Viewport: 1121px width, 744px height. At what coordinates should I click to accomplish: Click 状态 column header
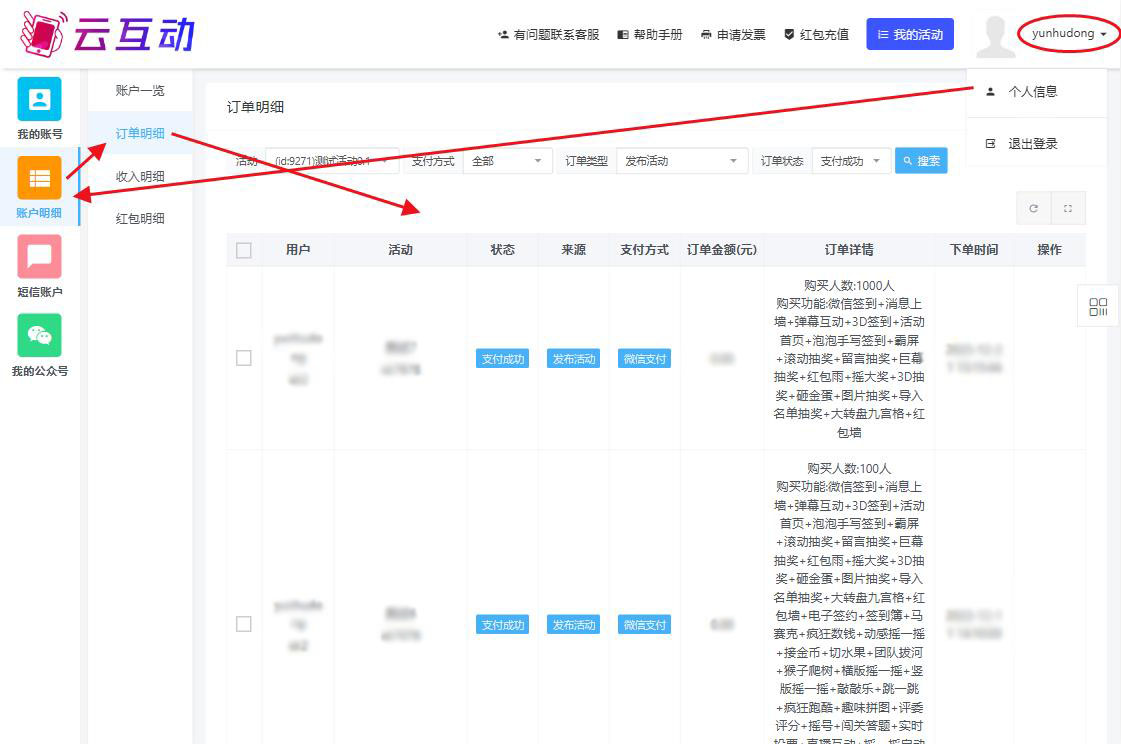point(503,249)
